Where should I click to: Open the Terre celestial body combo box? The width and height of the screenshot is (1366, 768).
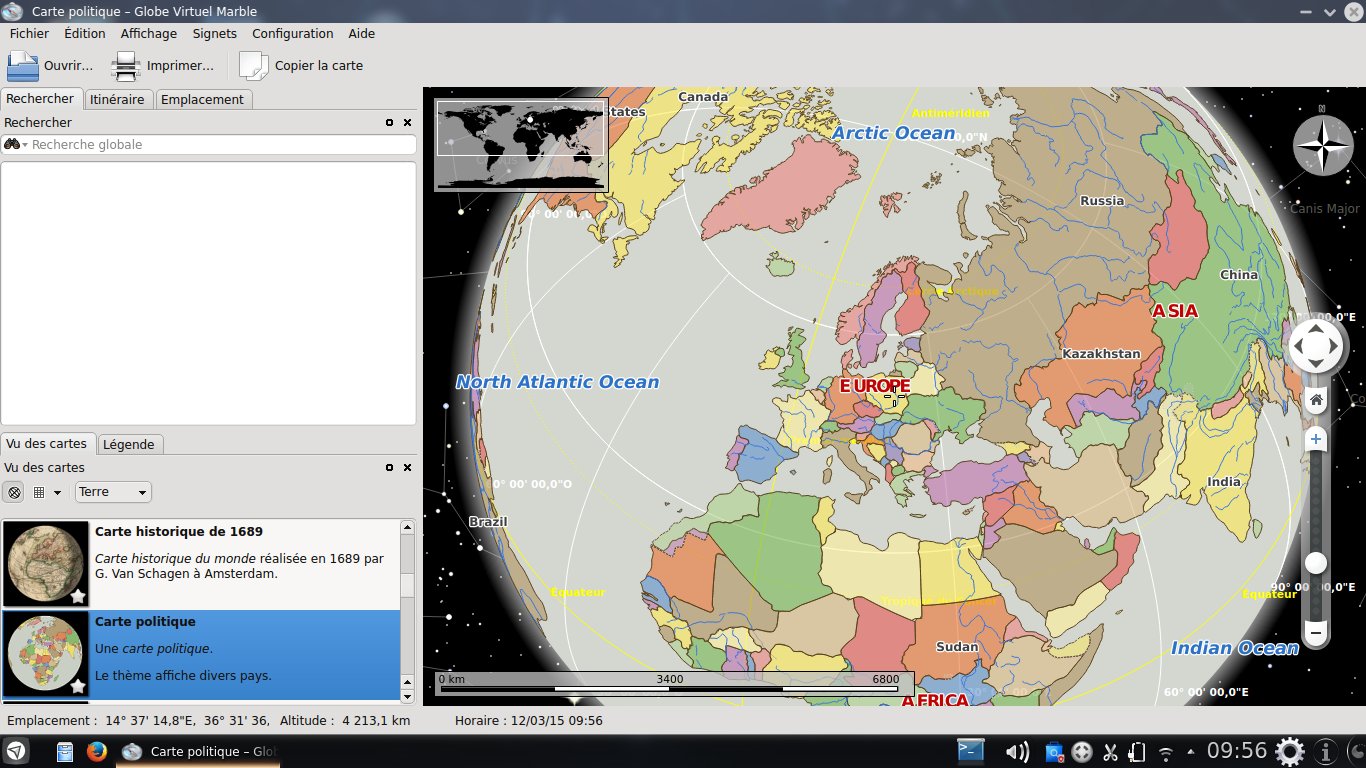point(113,492)
